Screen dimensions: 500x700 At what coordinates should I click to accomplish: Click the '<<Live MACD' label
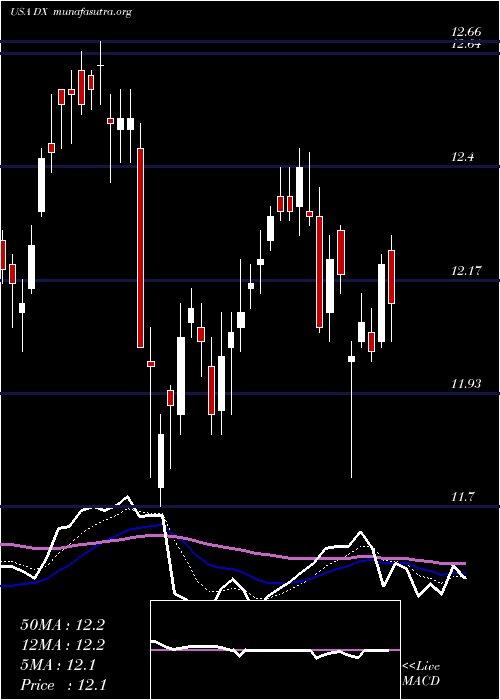(421, 673)
